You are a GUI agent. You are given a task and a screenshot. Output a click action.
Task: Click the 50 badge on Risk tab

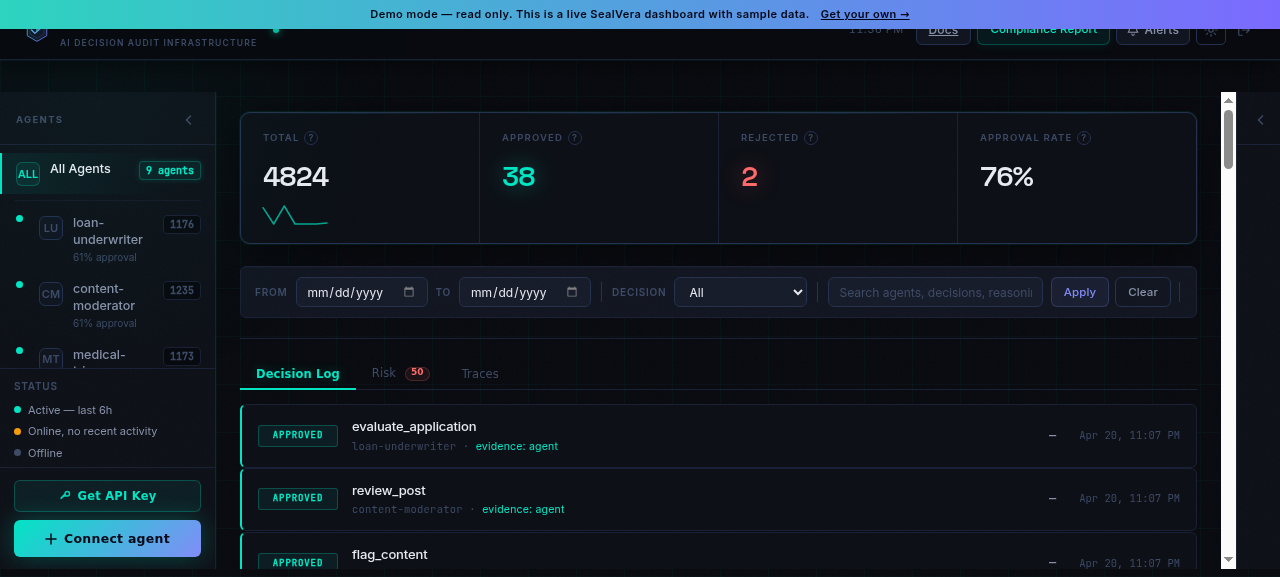point(417,373)
